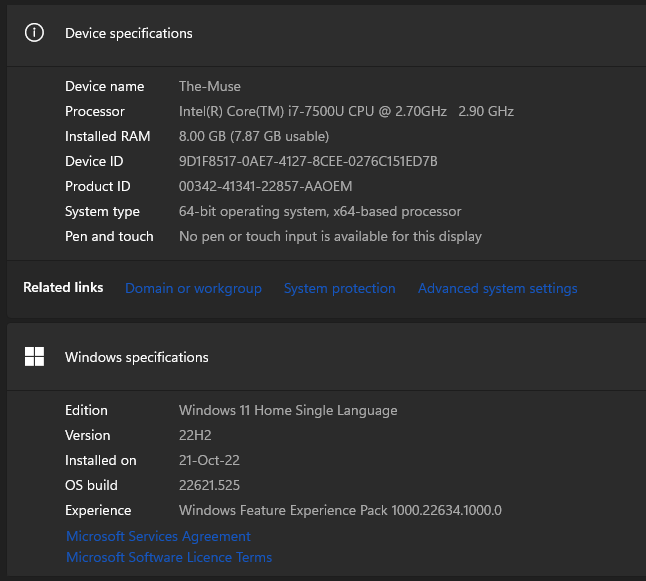Click the version value 22H2

pos(195,435)
